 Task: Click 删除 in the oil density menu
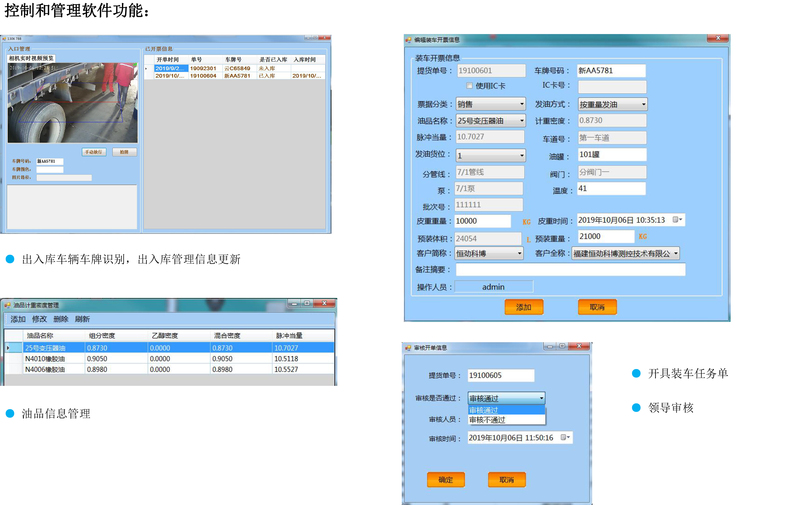tap(61, 319)
